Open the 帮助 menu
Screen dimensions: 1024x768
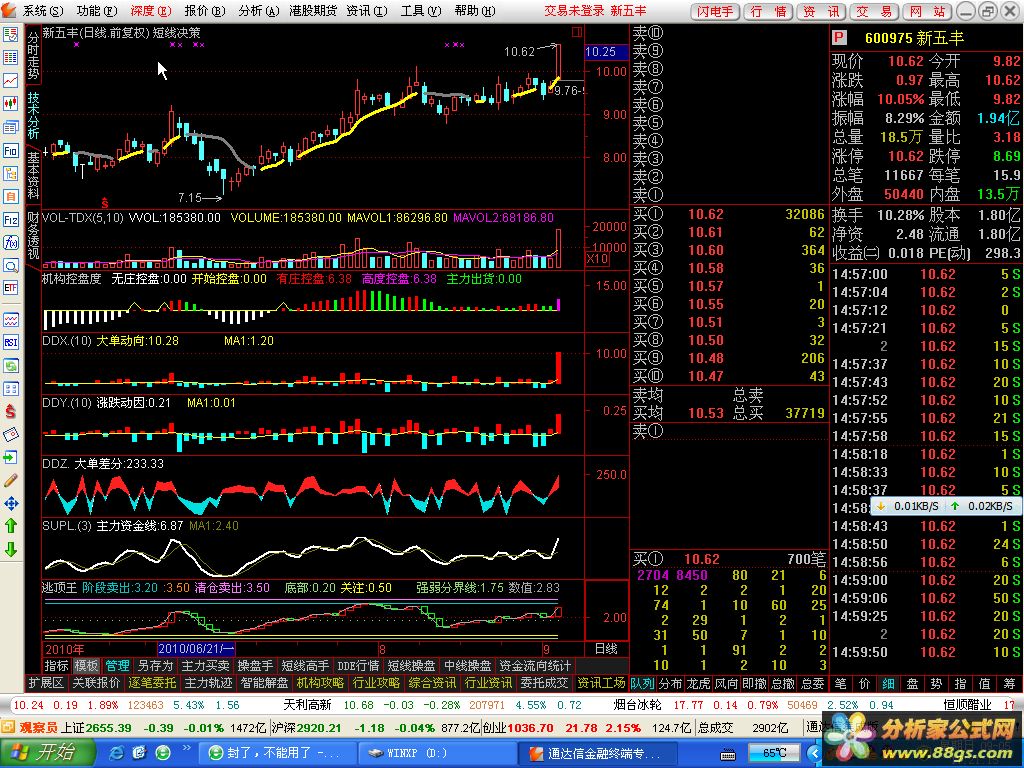coord(475,10)
